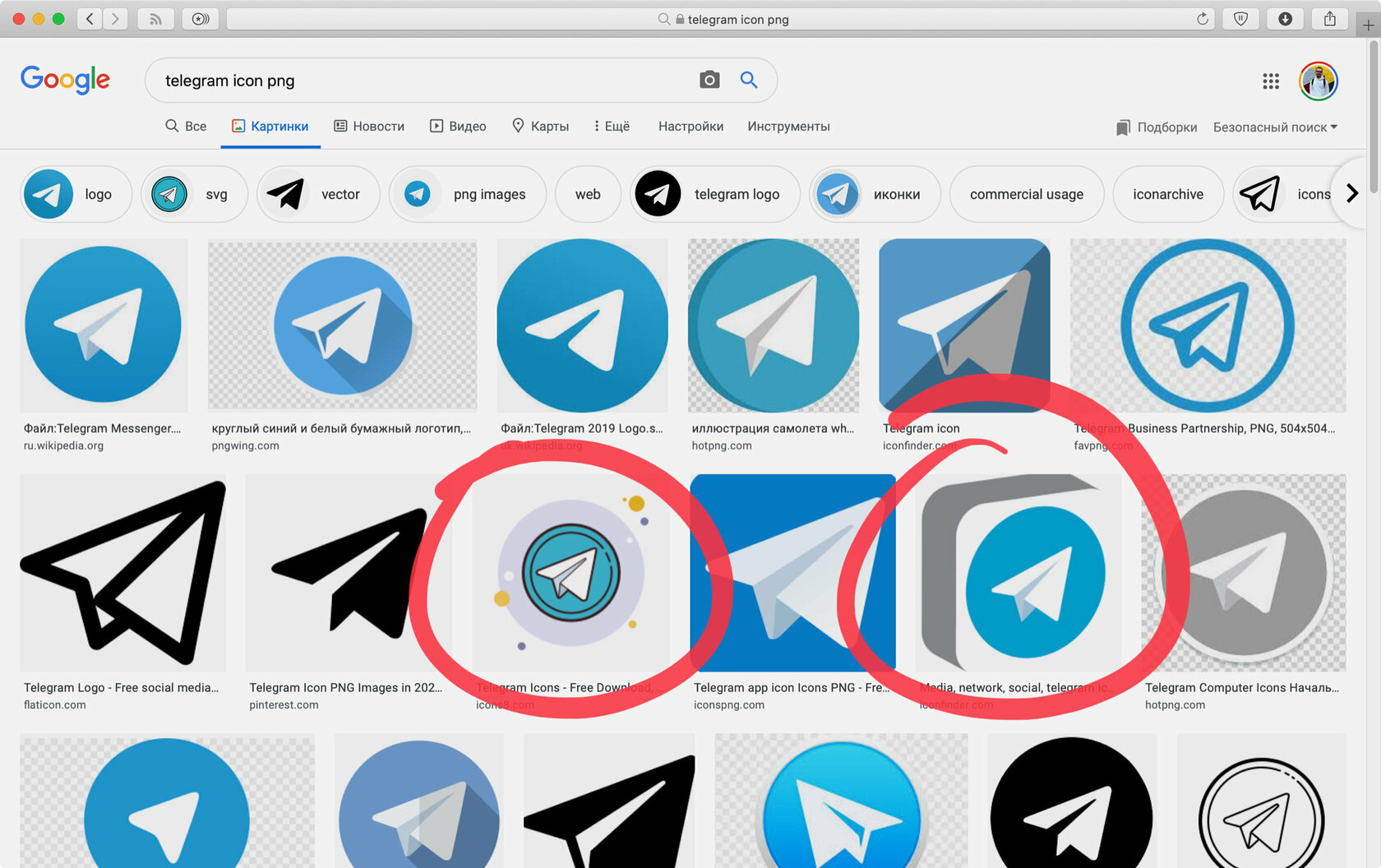Open the square iconfinder Telegram icon image
Viewport: 1381px width, 868px height.
coord(964,325)
